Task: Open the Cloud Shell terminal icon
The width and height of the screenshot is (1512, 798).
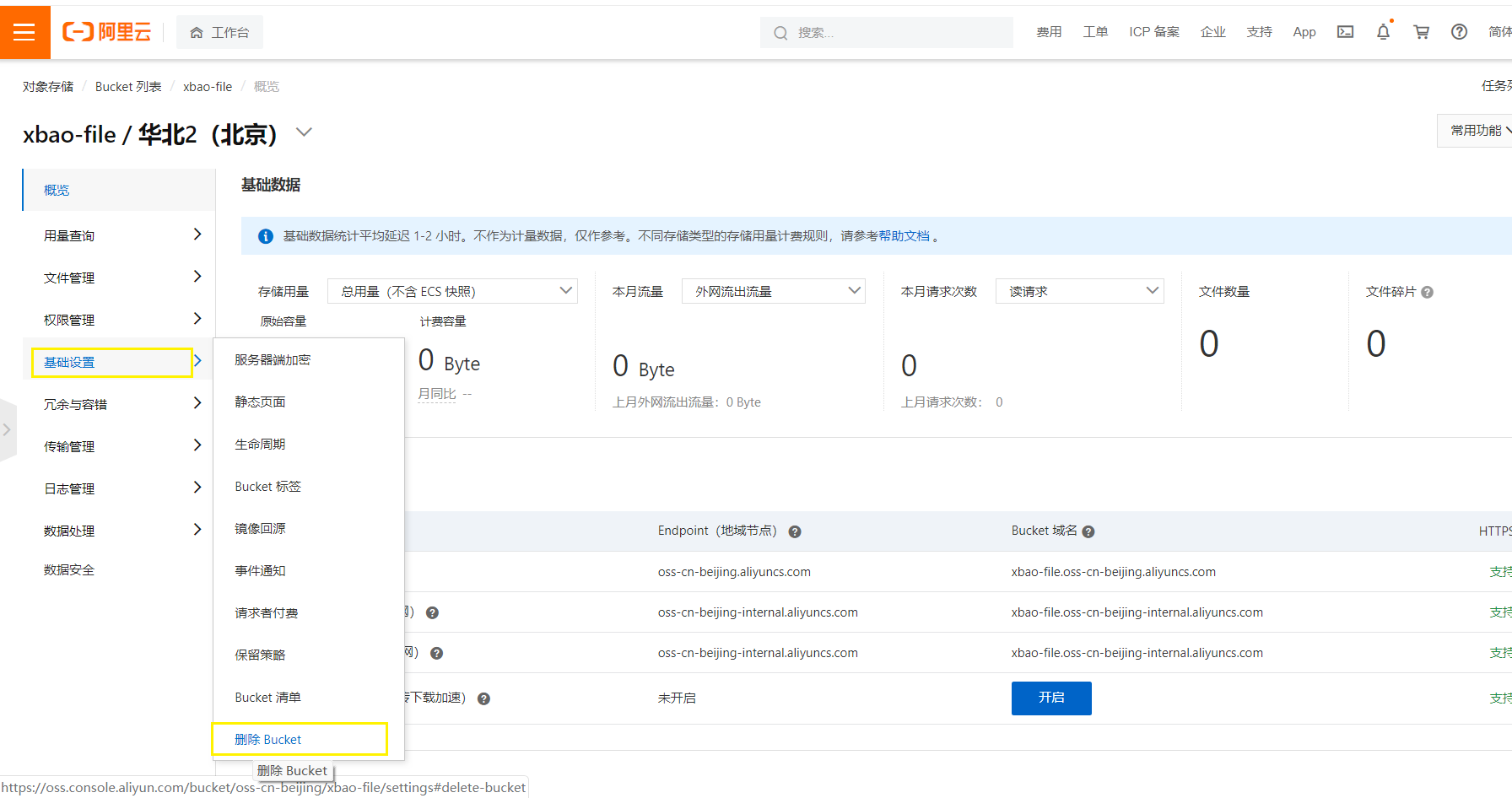Action: pos(1346,32)
